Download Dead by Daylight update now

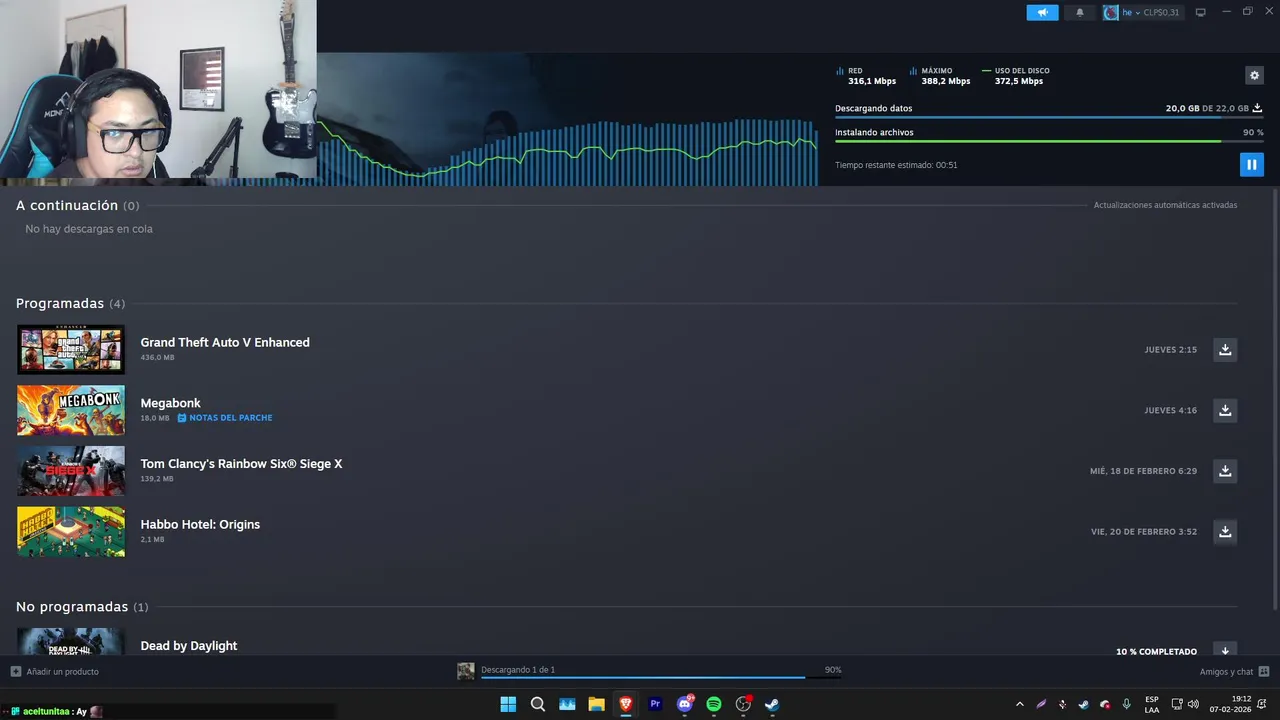1225,649
